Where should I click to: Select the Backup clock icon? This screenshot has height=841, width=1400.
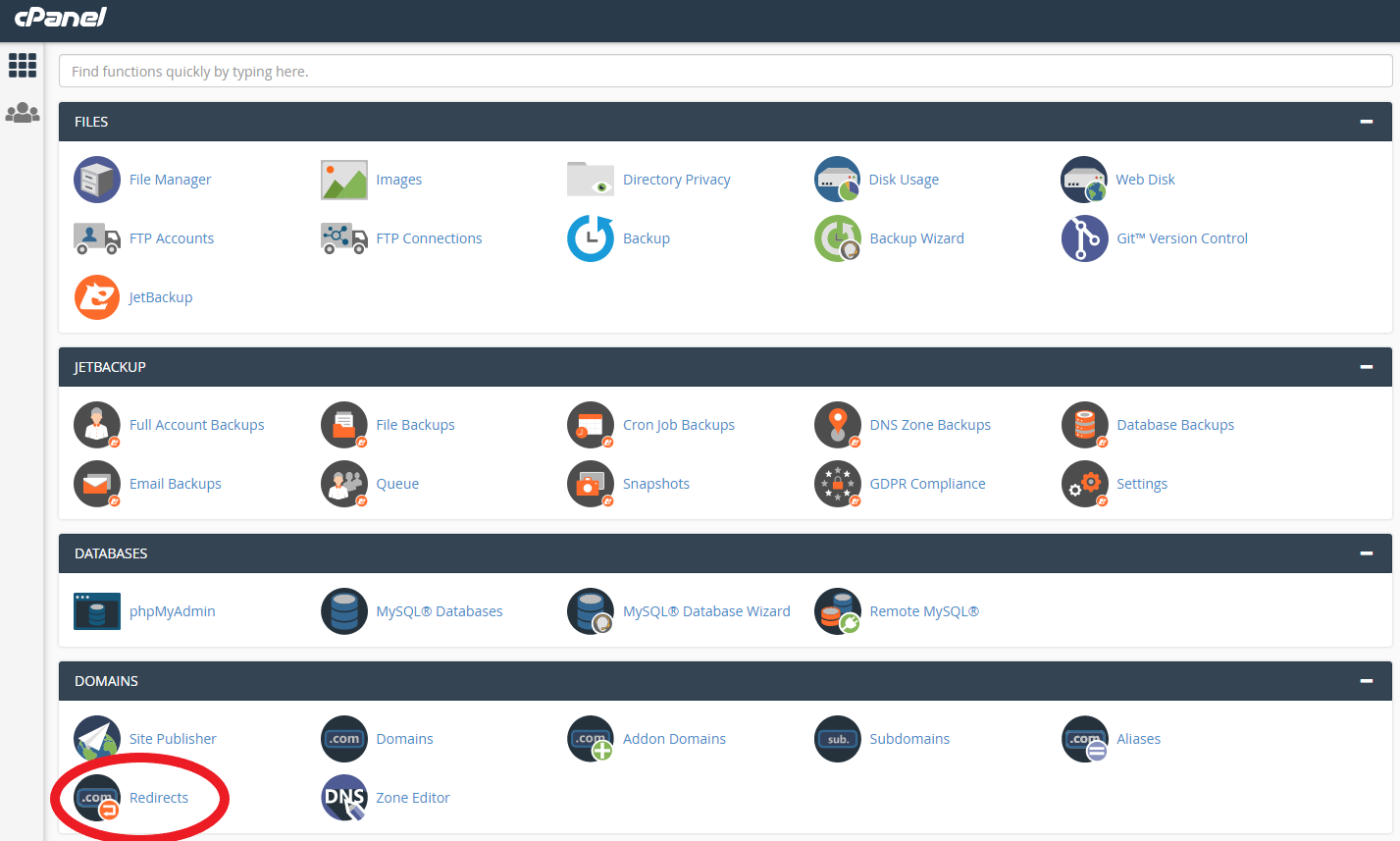click(590, 237)
